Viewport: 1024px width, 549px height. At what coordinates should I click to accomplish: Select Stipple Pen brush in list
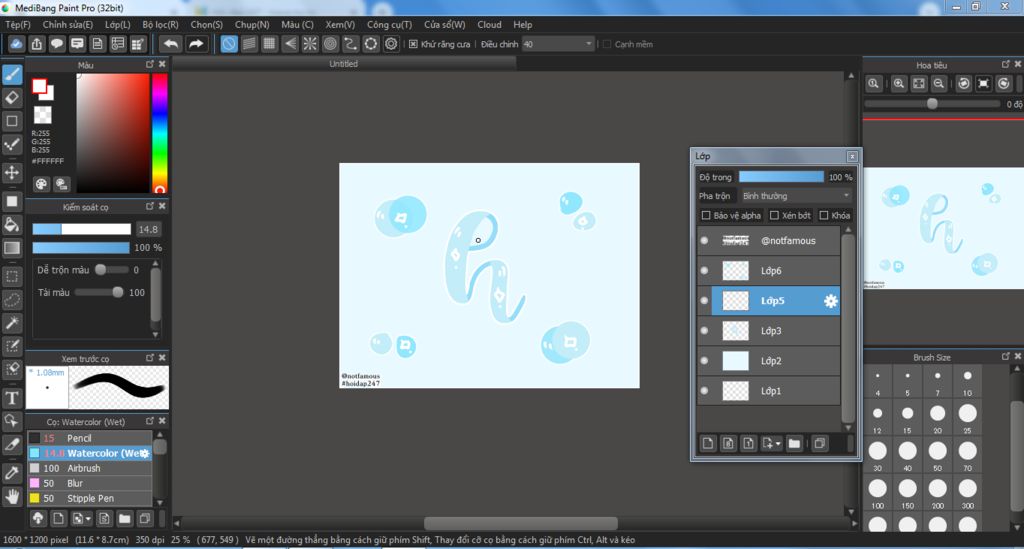[89, 498]
